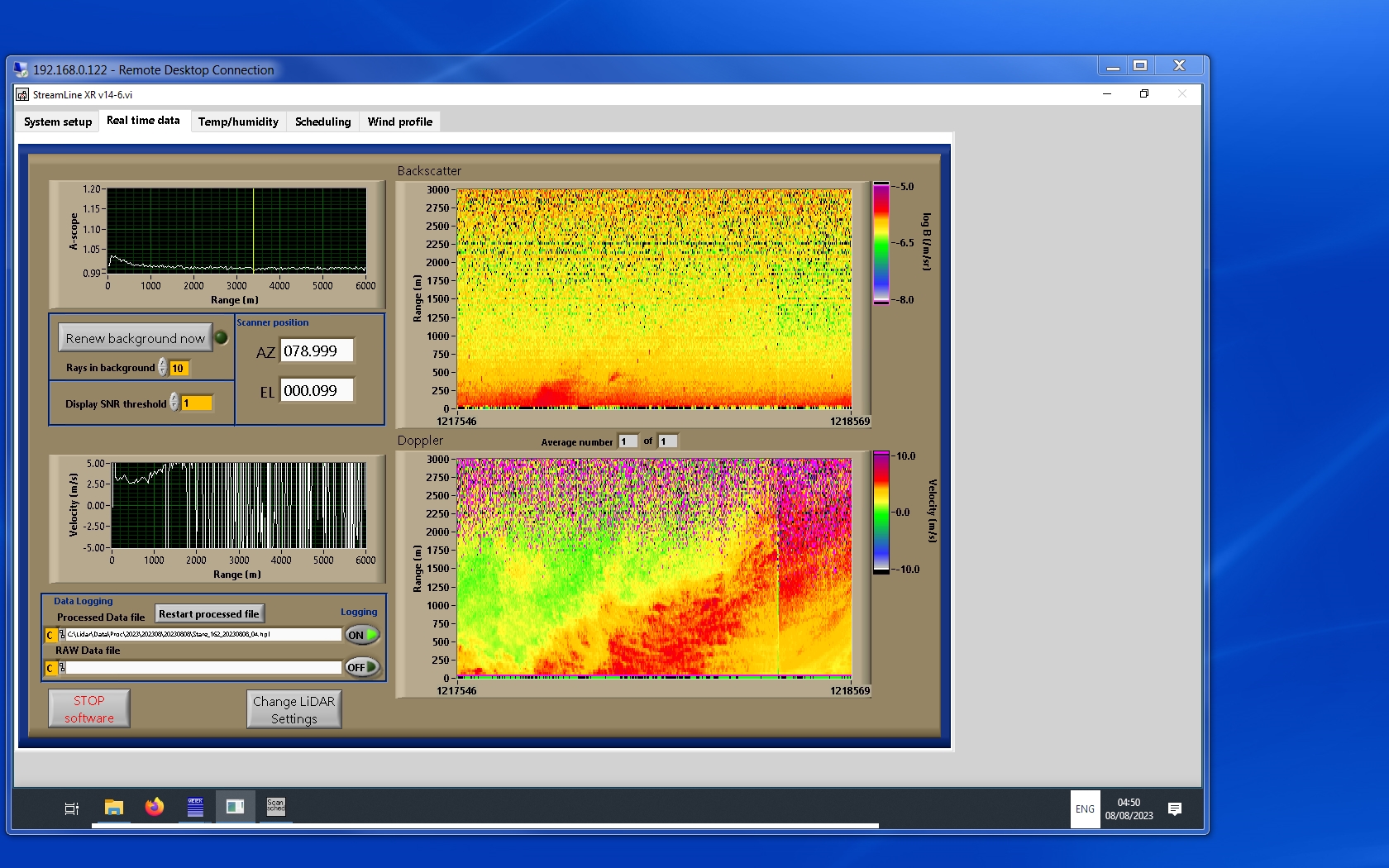The height and width of the screenshot is (868, 1389).
Task: Click the RAW data file browse icon
Action: (62, 668)
